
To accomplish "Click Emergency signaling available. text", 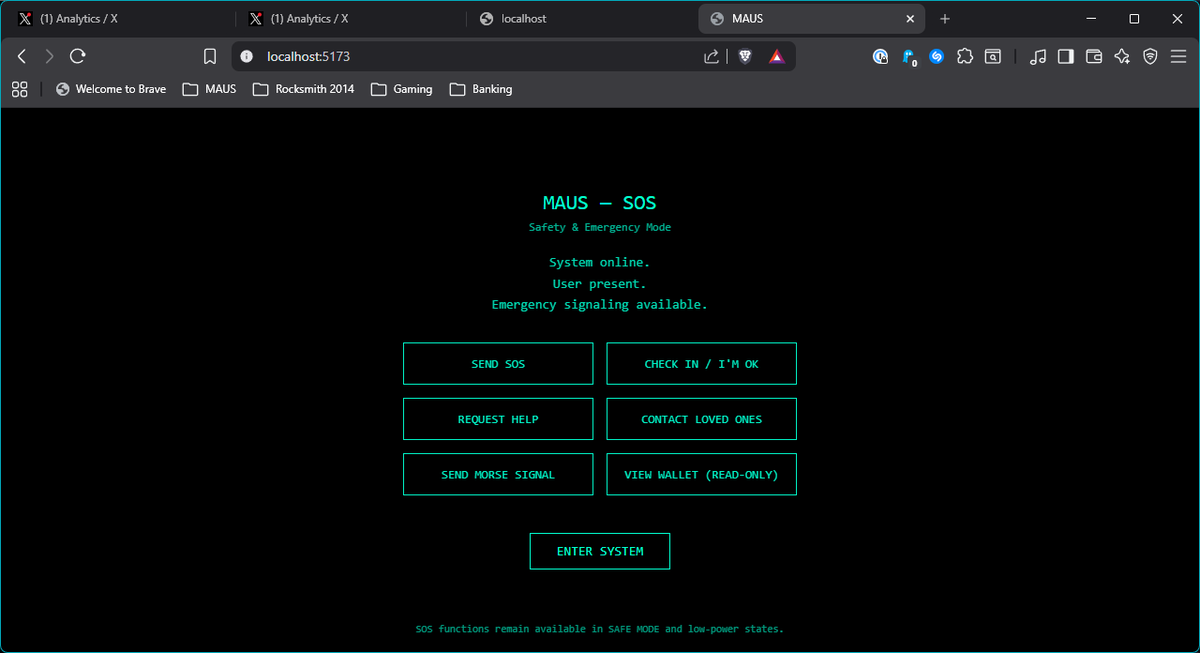I will (600, 305).
